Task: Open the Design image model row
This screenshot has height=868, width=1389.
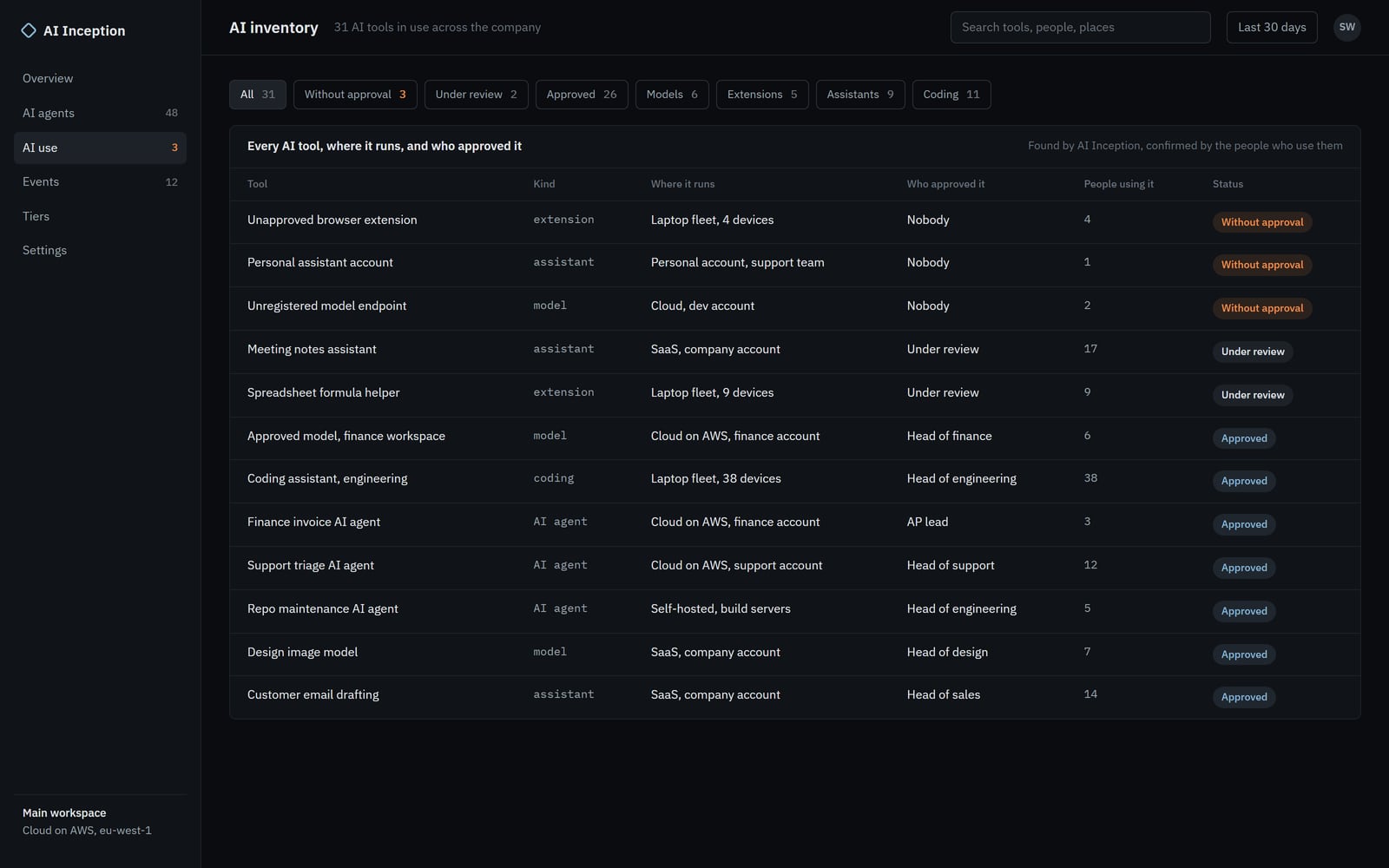Action: point(794,654)
